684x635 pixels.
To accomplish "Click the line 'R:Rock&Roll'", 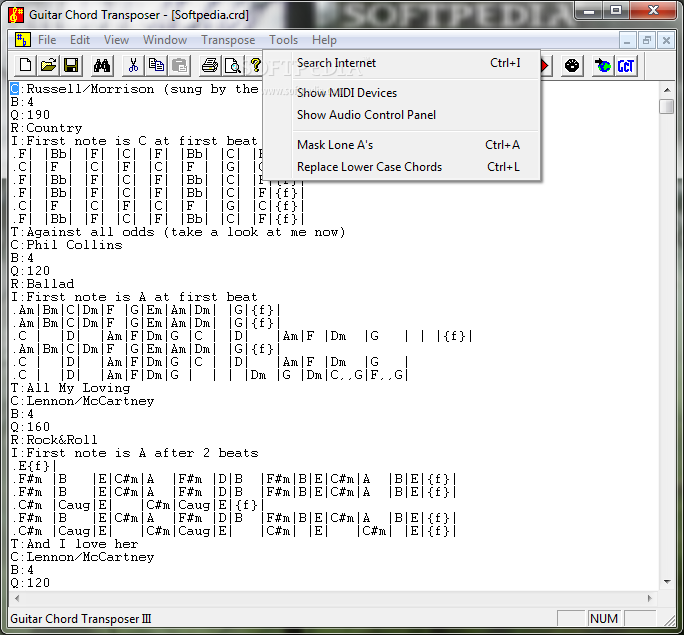I will coord(54,440).
